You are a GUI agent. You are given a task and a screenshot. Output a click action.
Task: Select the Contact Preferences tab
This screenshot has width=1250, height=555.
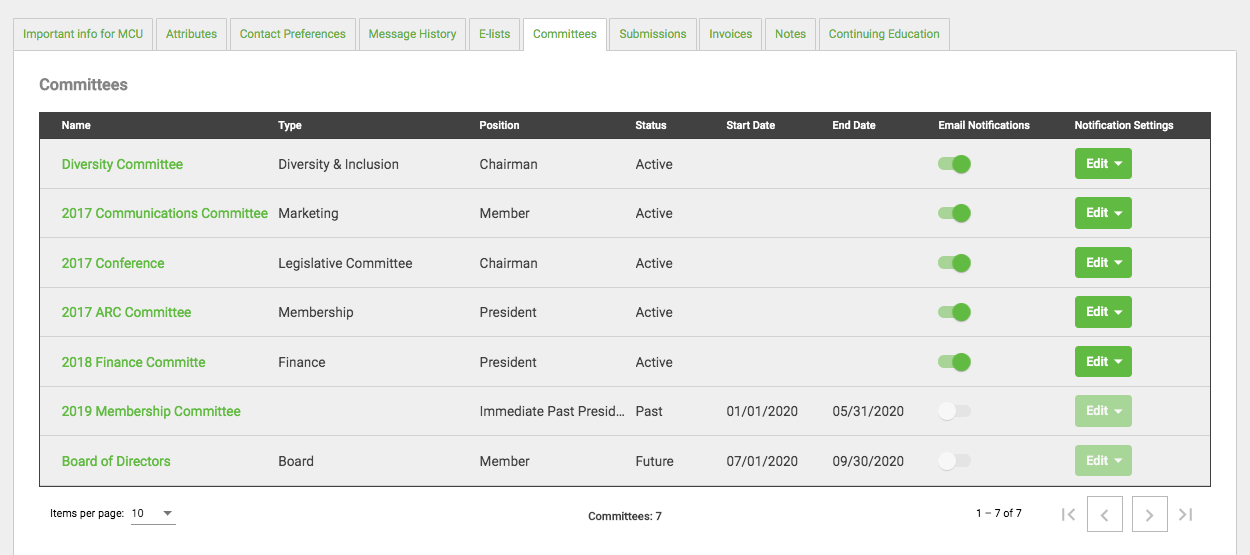[x=292, y=34]
